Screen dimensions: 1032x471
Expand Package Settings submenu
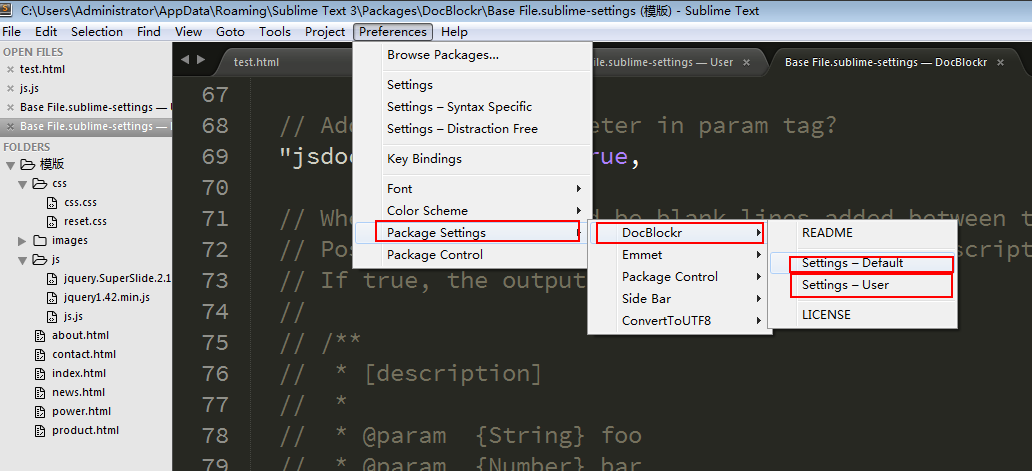click(x=473, y=233)
